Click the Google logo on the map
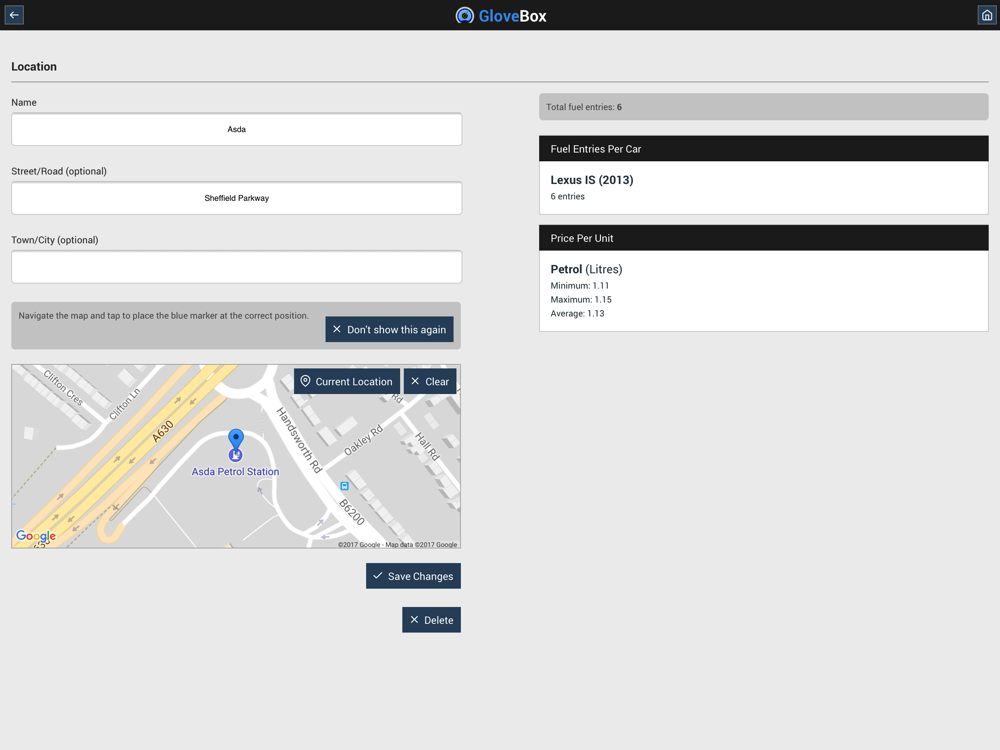Screen dimensions: 1000x750 (x=36, y=536)
